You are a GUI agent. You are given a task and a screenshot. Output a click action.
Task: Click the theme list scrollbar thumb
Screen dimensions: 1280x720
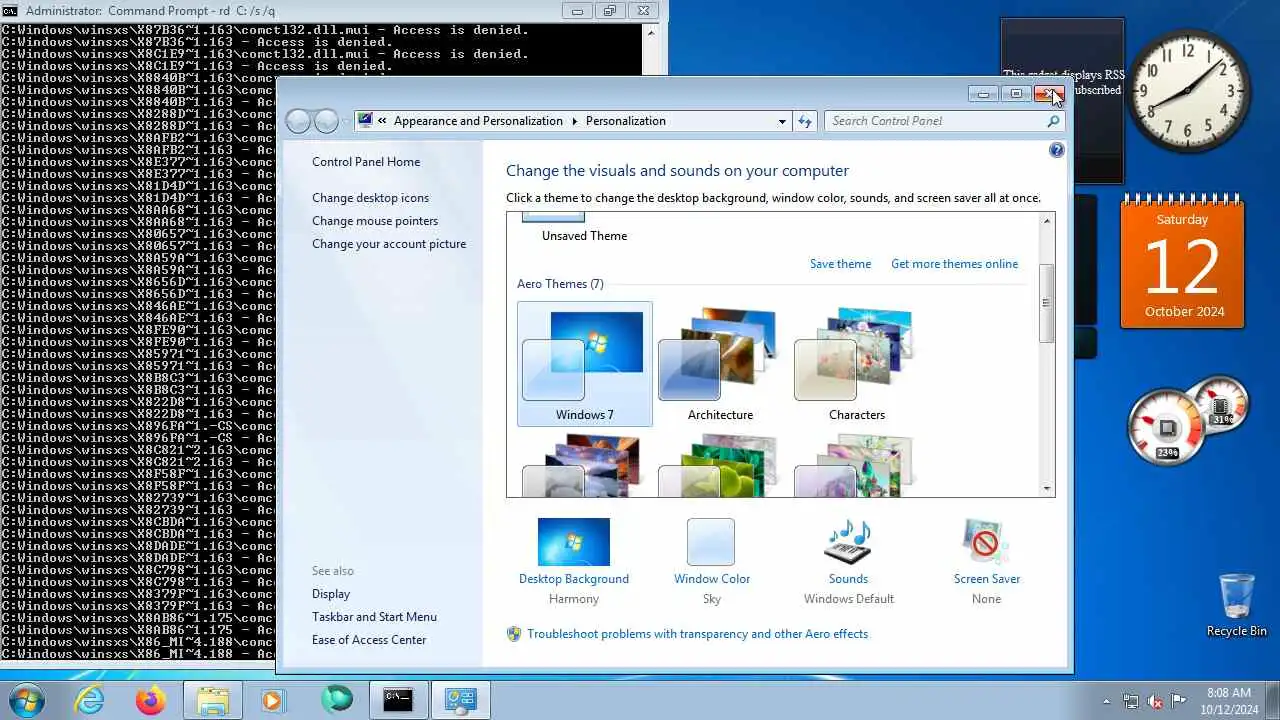click(x=1047, y=303)
